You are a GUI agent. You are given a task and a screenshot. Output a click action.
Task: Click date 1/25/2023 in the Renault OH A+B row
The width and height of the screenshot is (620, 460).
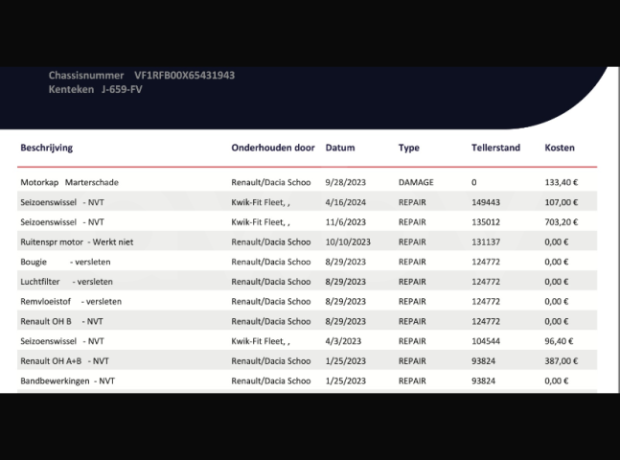tap(346, 361)
